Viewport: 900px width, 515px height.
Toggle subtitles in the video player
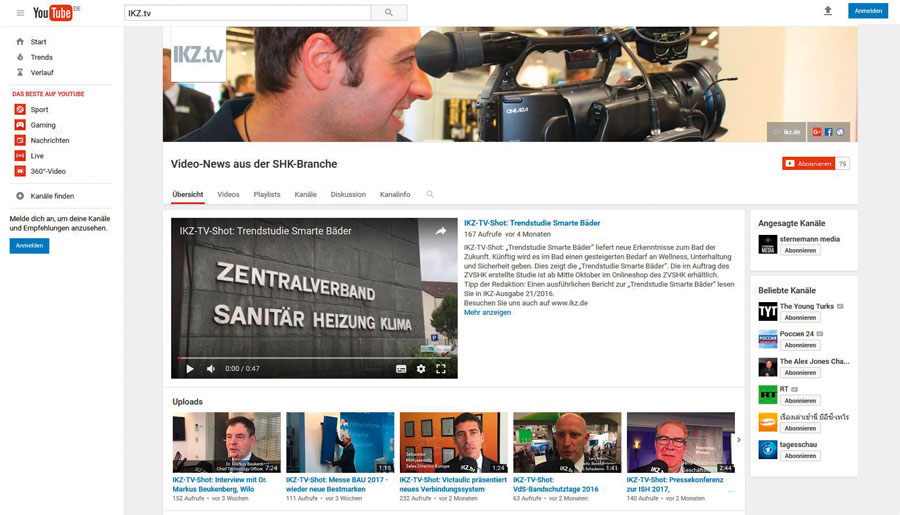click(401, 369)
